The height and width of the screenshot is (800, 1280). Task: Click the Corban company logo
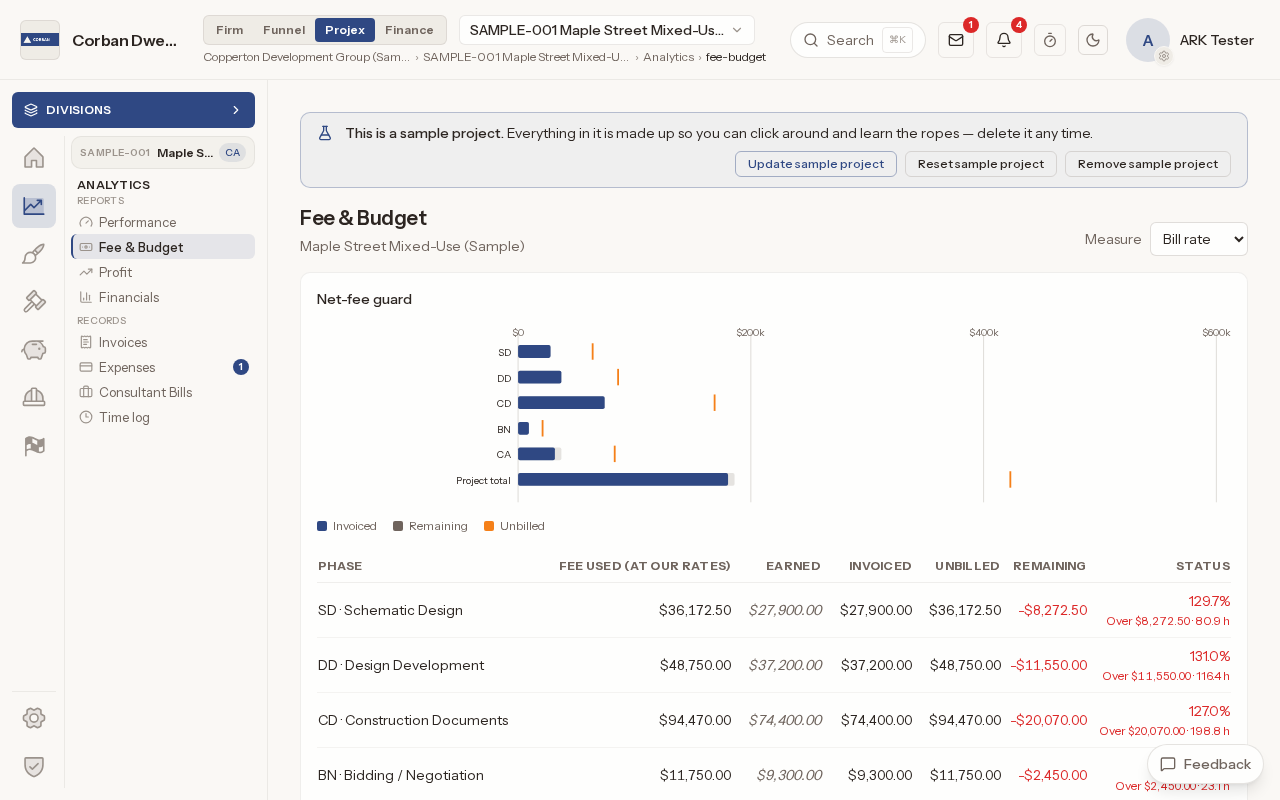coord(40,40)
